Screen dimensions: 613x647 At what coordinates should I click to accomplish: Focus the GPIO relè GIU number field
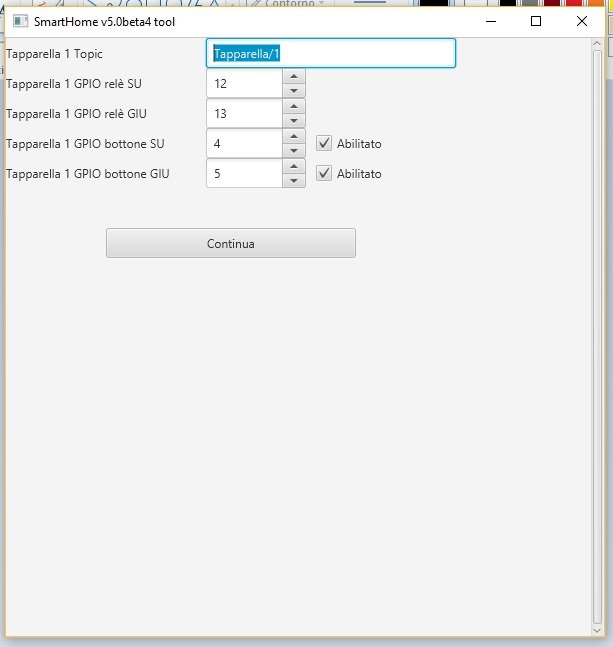click(245, 113)
